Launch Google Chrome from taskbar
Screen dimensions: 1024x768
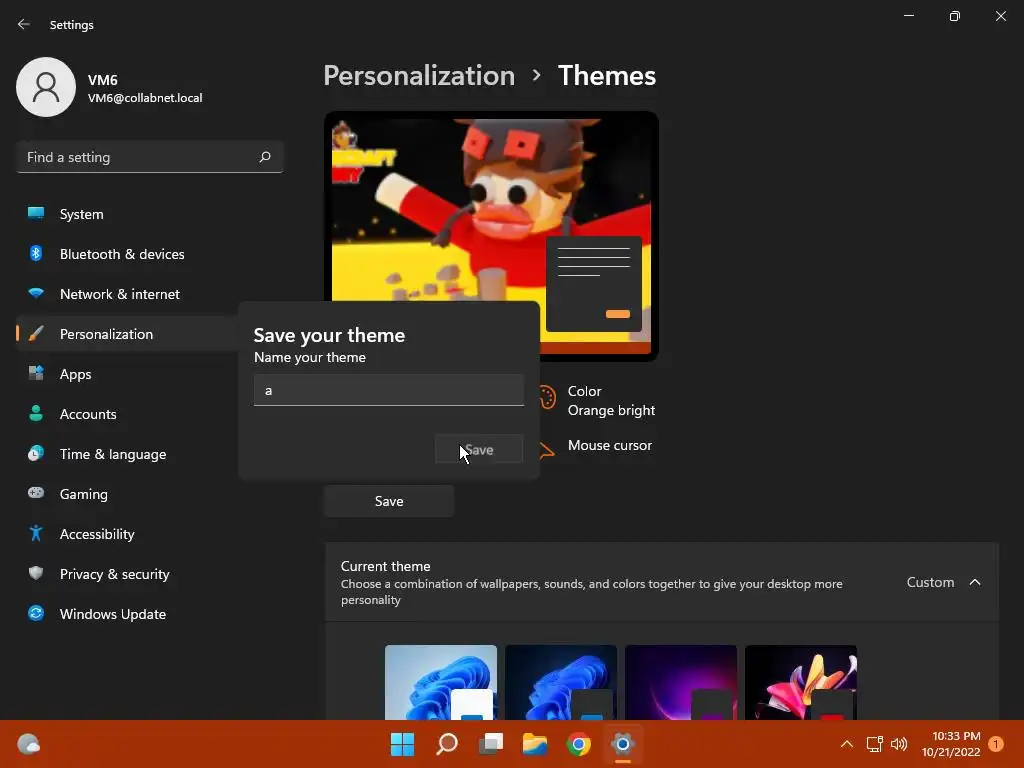579,744
